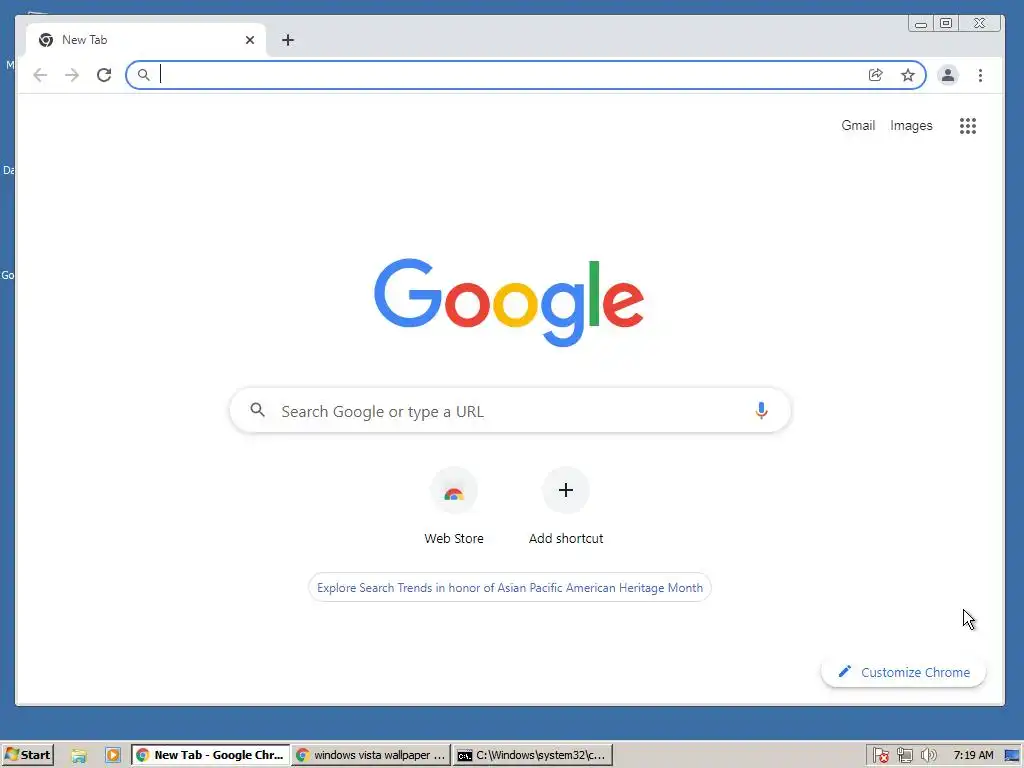Screen dimensions: 1024x768
Task: Close the New Tab tab
Action: (249, 40)
